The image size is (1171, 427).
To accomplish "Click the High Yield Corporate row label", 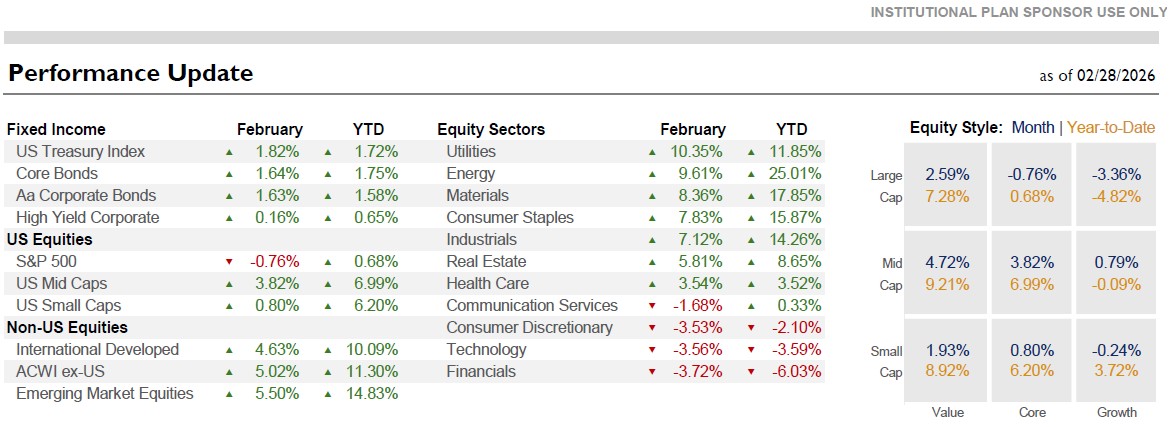I will coord(87,218).
